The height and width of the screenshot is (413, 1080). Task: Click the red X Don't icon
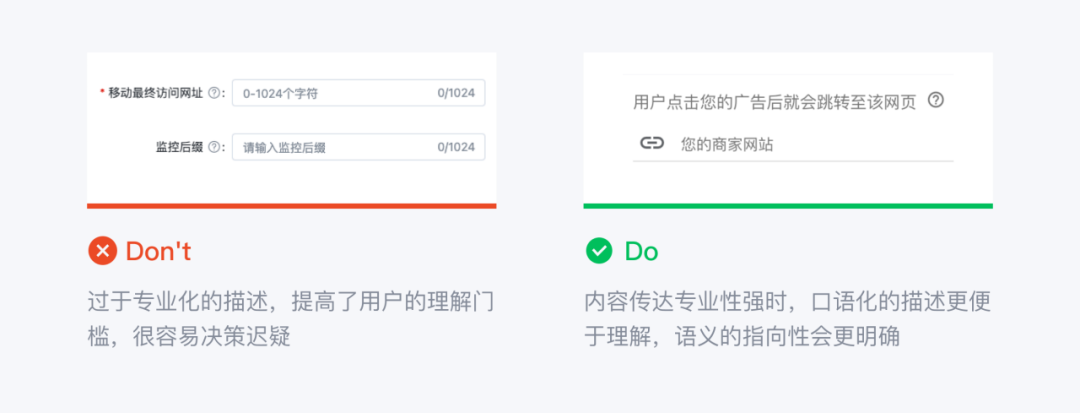102,251
